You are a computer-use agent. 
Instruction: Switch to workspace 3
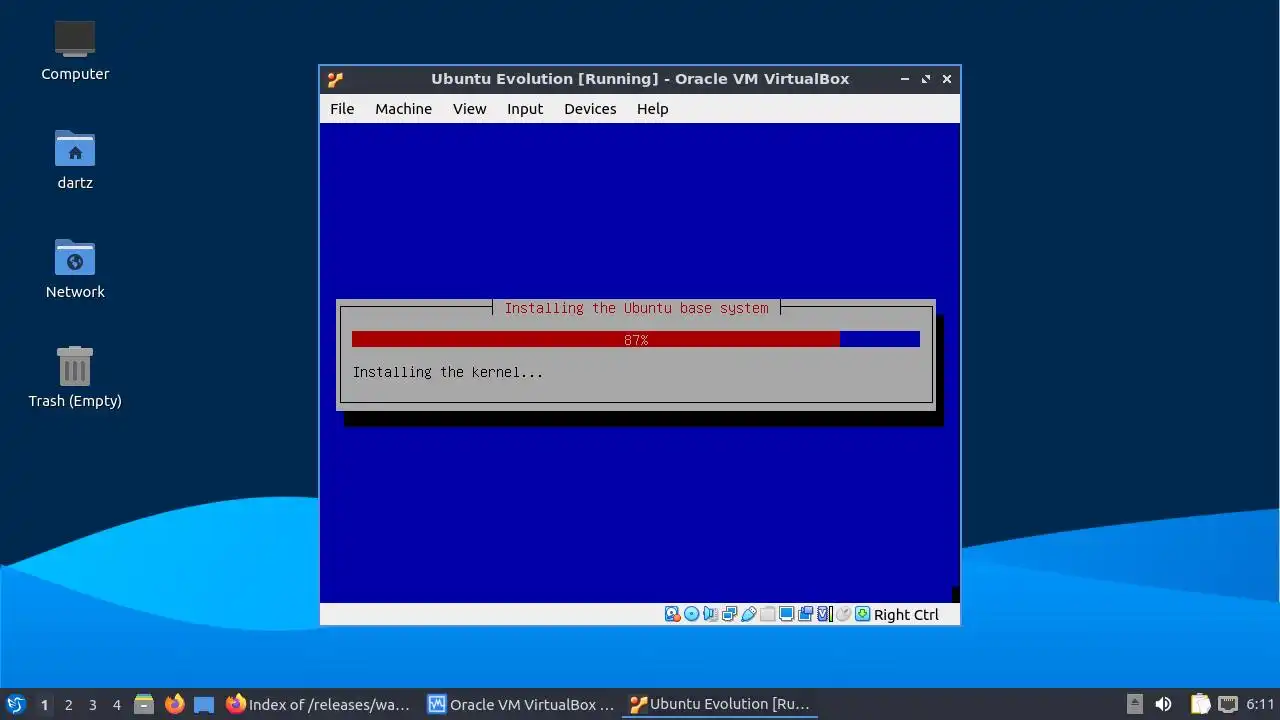pos(92,704)
